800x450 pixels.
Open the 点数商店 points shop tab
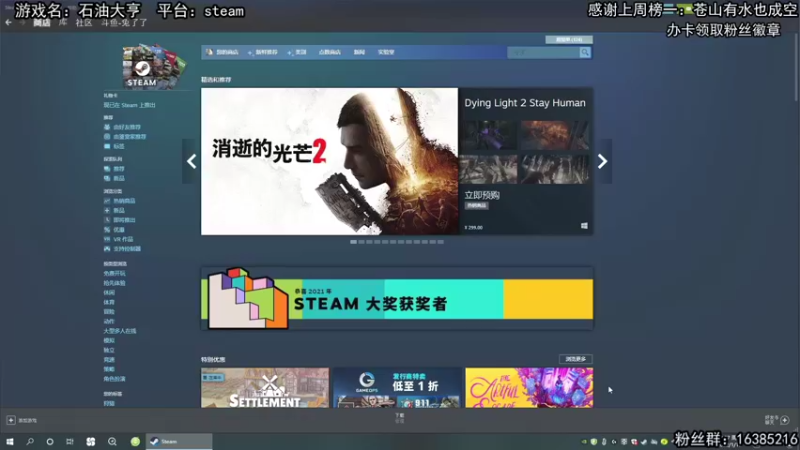[330, 52]
